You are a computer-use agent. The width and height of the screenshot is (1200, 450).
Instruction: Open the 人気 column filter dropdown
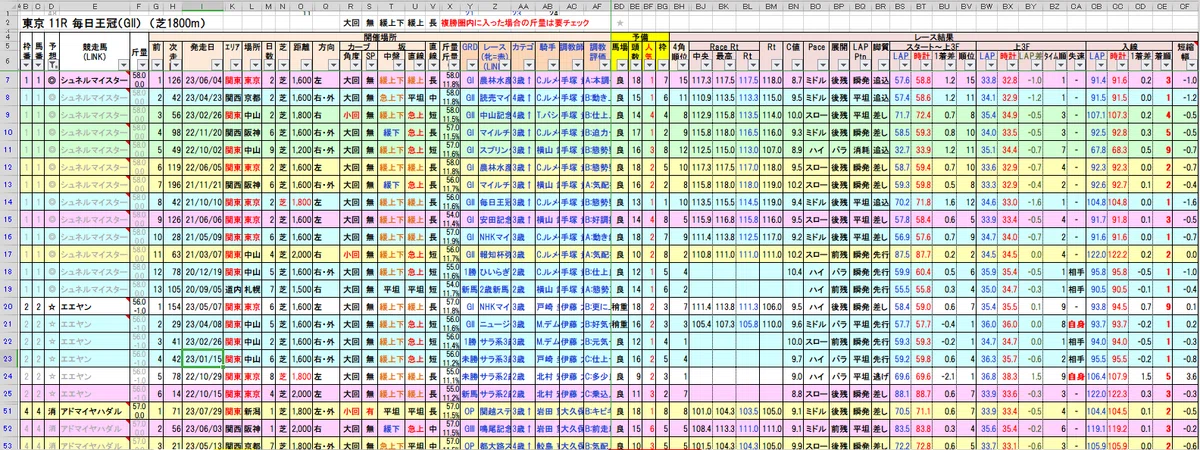(651, 66)
